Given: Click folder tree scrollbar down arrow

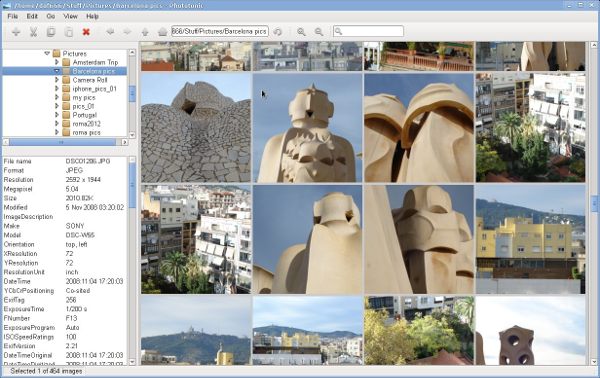Looking at the screenshot, I should click(132, 135).
